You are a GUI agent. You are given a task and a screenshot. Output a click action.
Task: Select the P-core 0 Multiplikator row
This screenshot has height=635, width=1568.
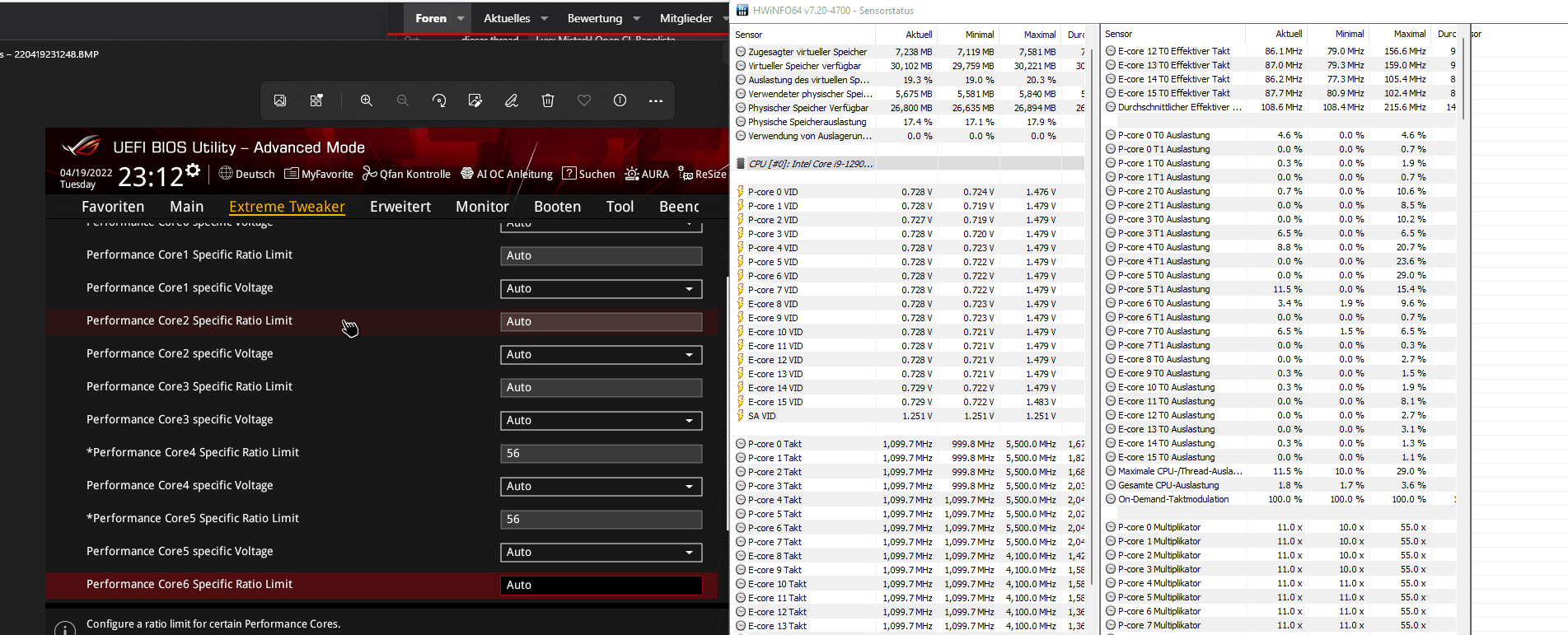coord(1279,527)
